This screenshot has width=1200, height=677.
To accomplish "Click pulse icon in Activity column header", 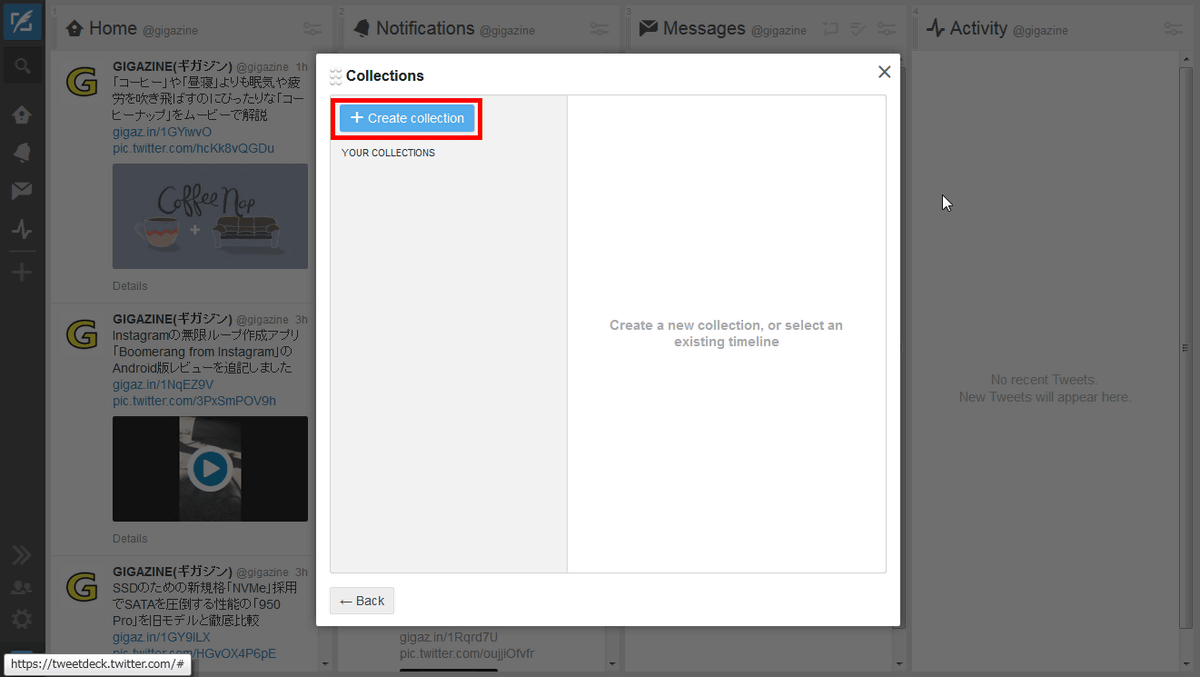I will coord(935,28).
